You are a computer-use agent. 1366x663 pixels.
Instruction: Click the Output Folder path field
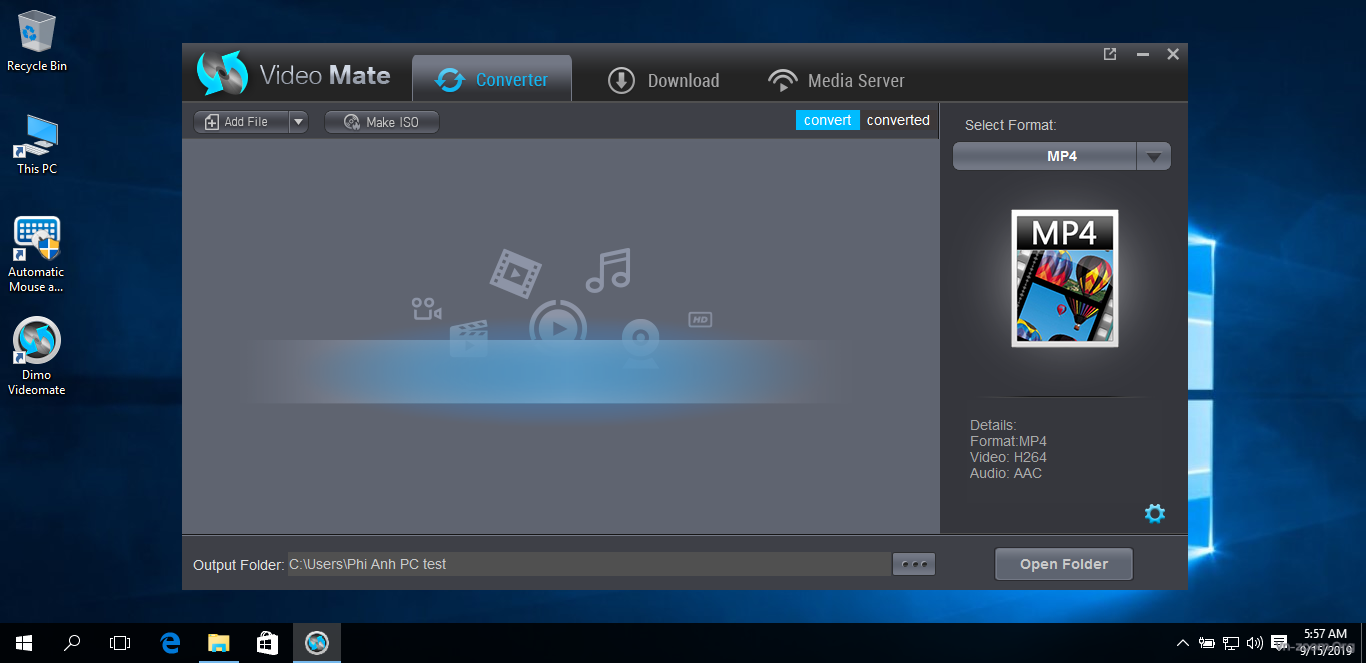pyautogui.click(x=589, y=564)
